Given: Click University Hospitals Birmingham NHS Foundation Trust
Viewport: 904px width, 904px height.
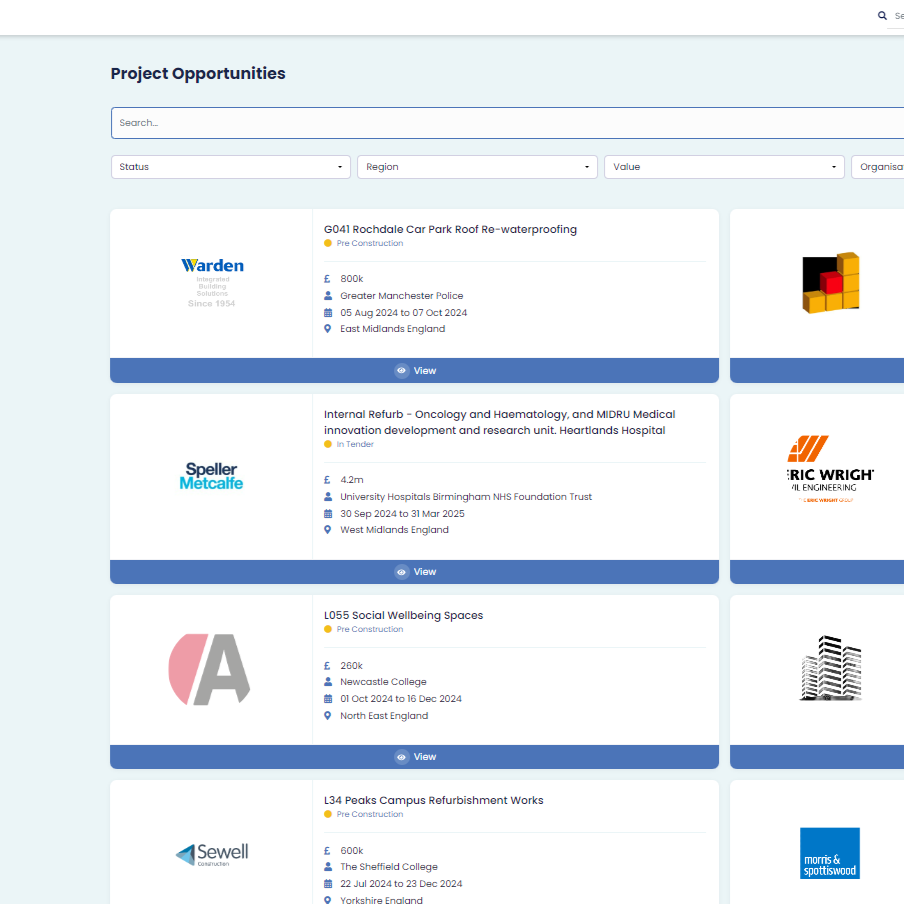Looking at the screenshot, I should (466, 496).
